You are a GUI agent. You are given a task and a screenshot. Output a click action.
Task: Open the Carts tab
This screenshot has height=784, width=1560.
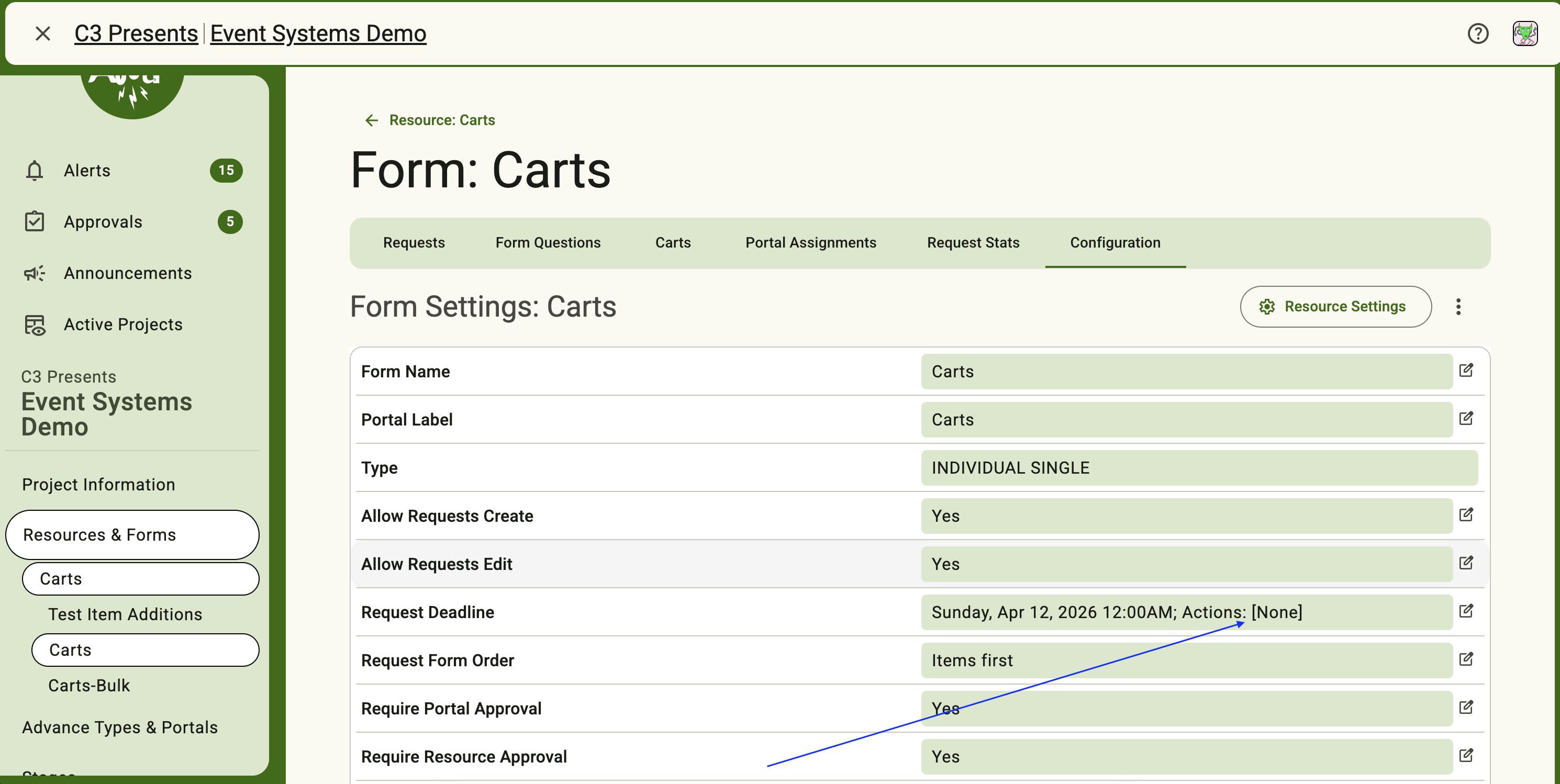pyautogui.click(x=673, y=243)
